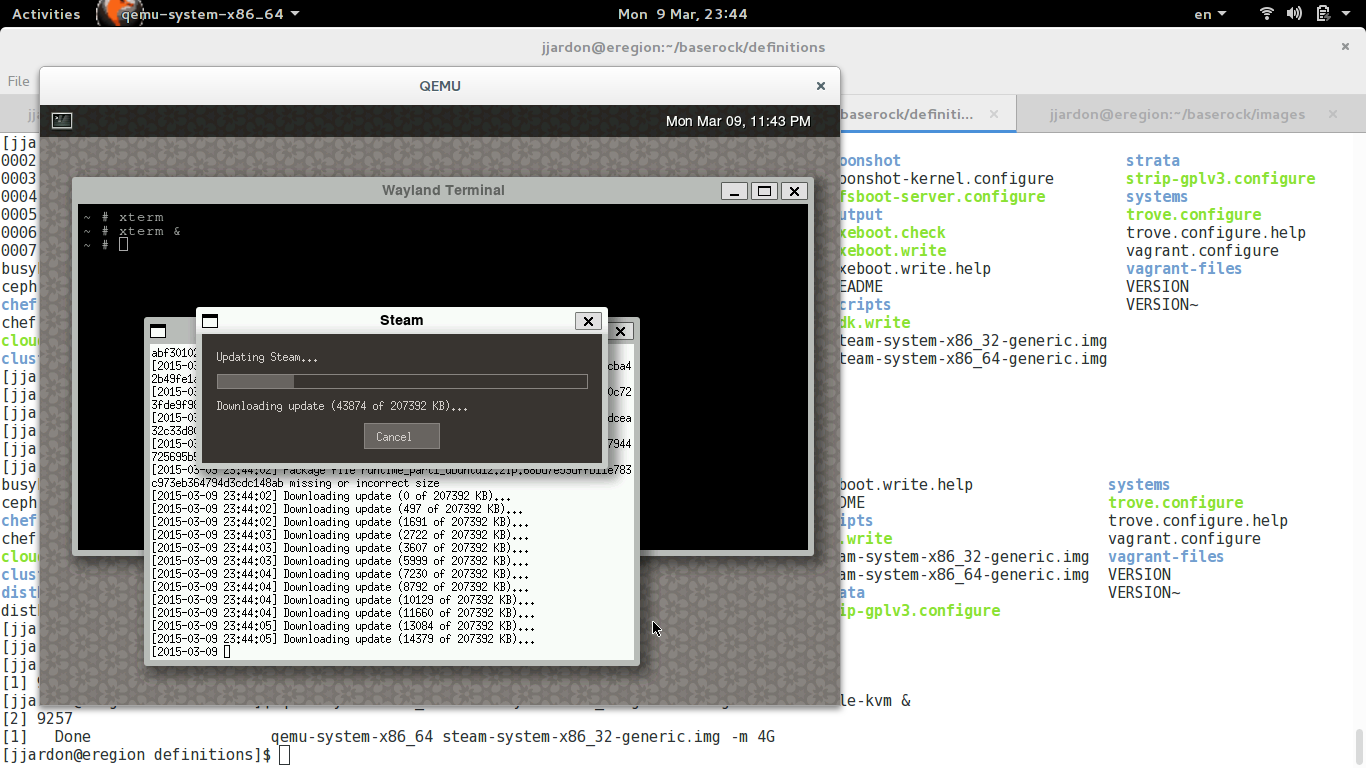Click the Steam window's title bar icon

tap(210, 321)
